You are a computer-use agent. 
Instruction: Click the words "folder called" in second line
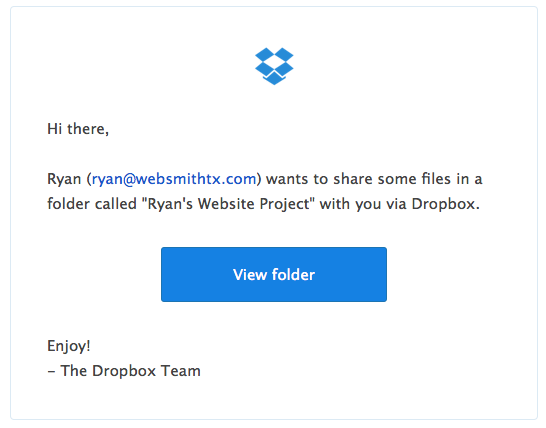click(92, 204)
